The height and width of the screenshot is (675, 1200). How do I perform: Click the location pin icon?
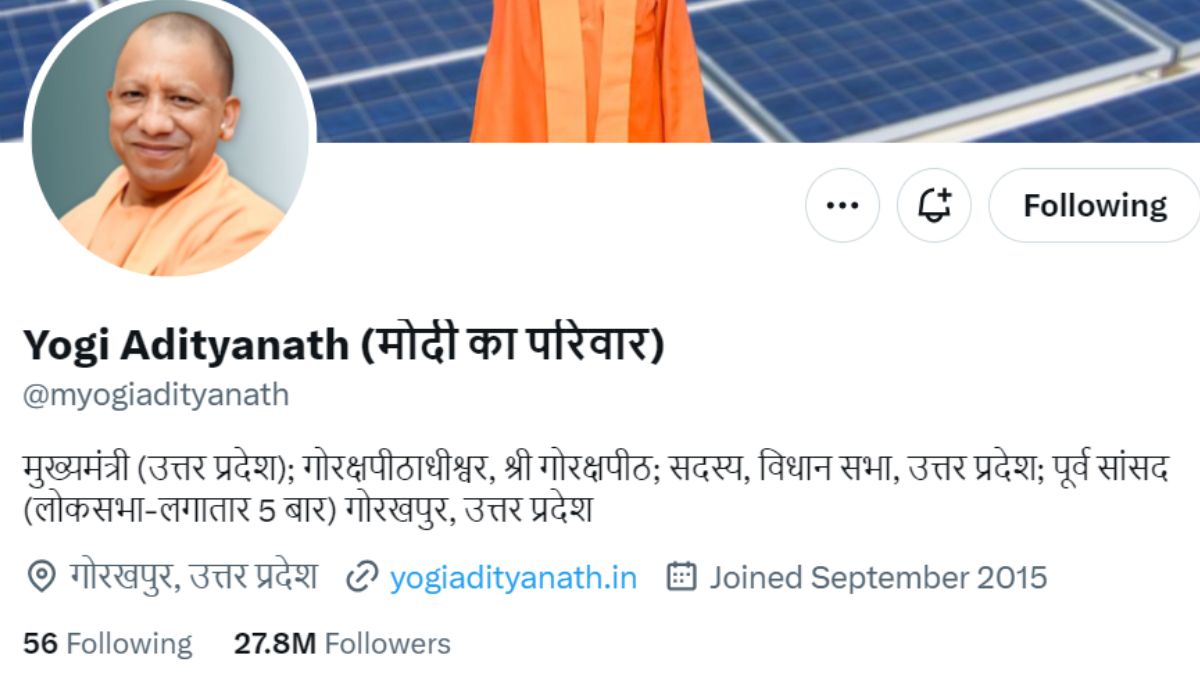click(x=40, y=577)
